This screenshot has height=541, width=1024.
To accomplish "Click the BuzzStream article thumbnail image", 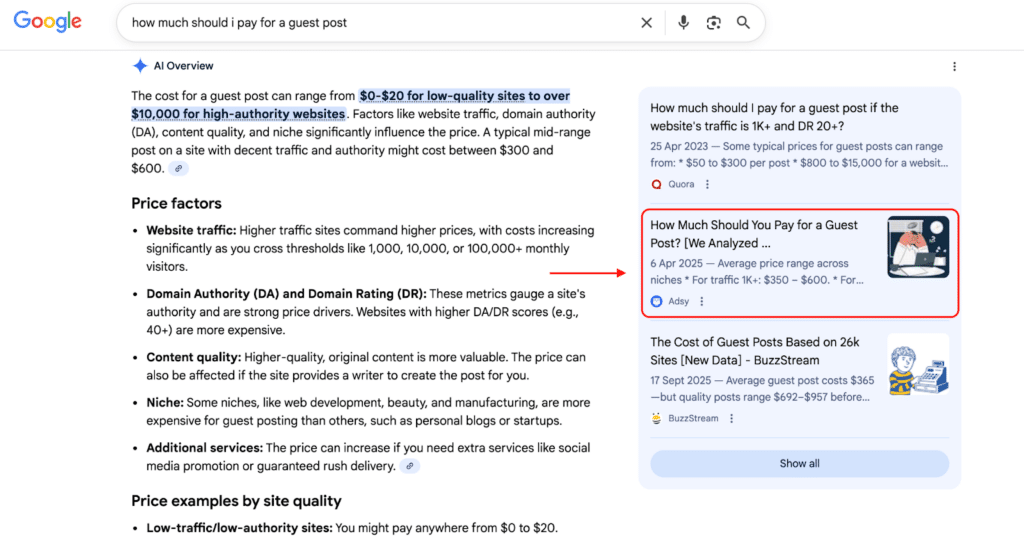I will [x=918, y=364].
